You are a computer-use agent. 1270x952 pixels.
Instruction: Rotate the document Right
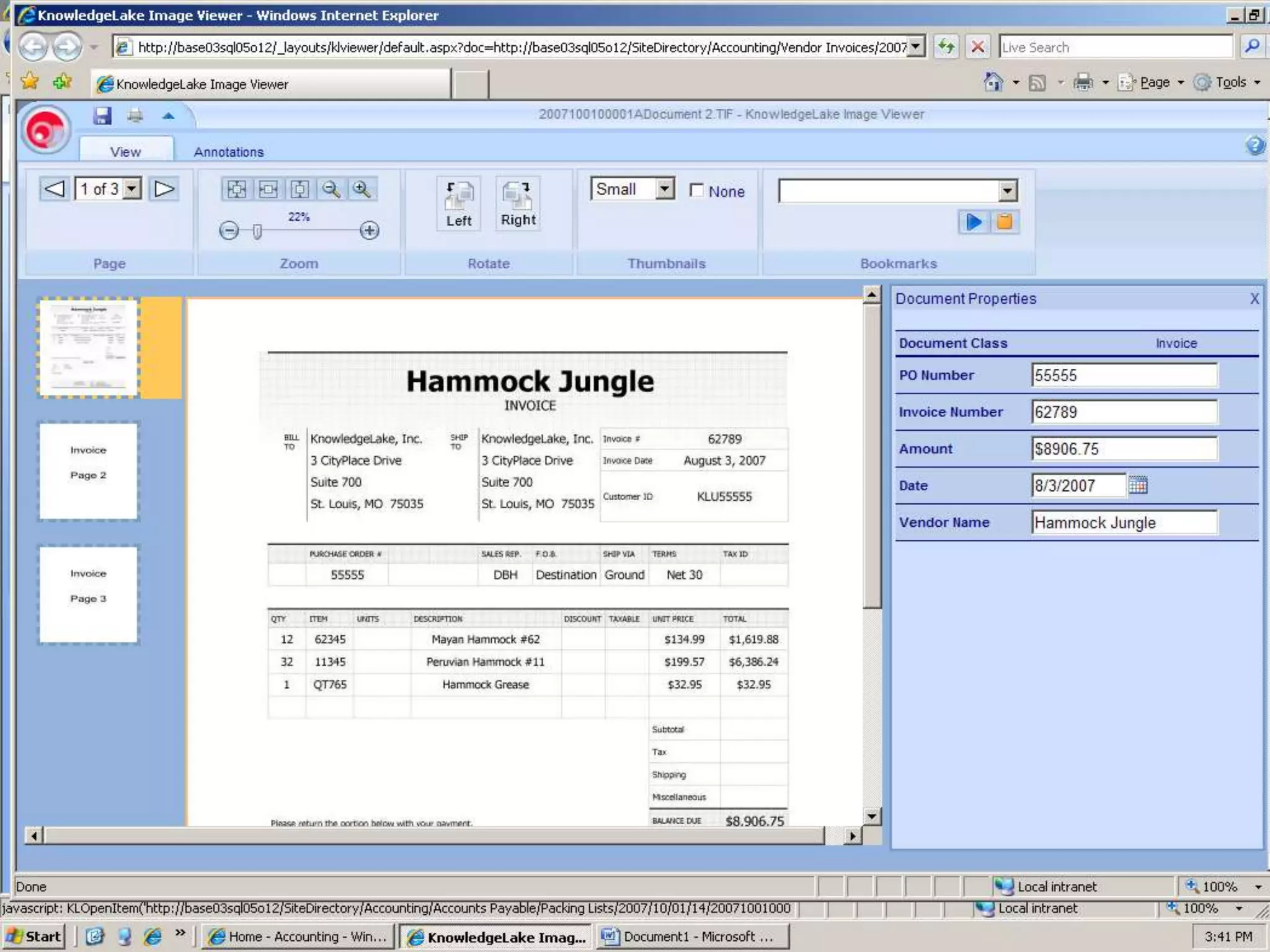(518, 204)
